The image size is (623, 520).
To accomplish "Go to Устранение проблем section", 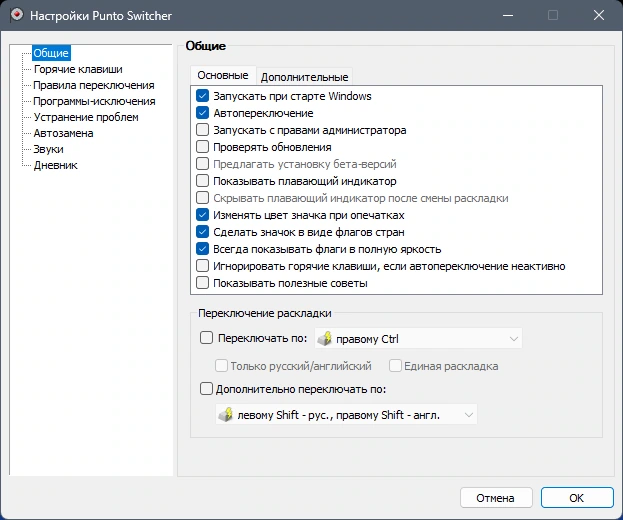I will point(86,117).
